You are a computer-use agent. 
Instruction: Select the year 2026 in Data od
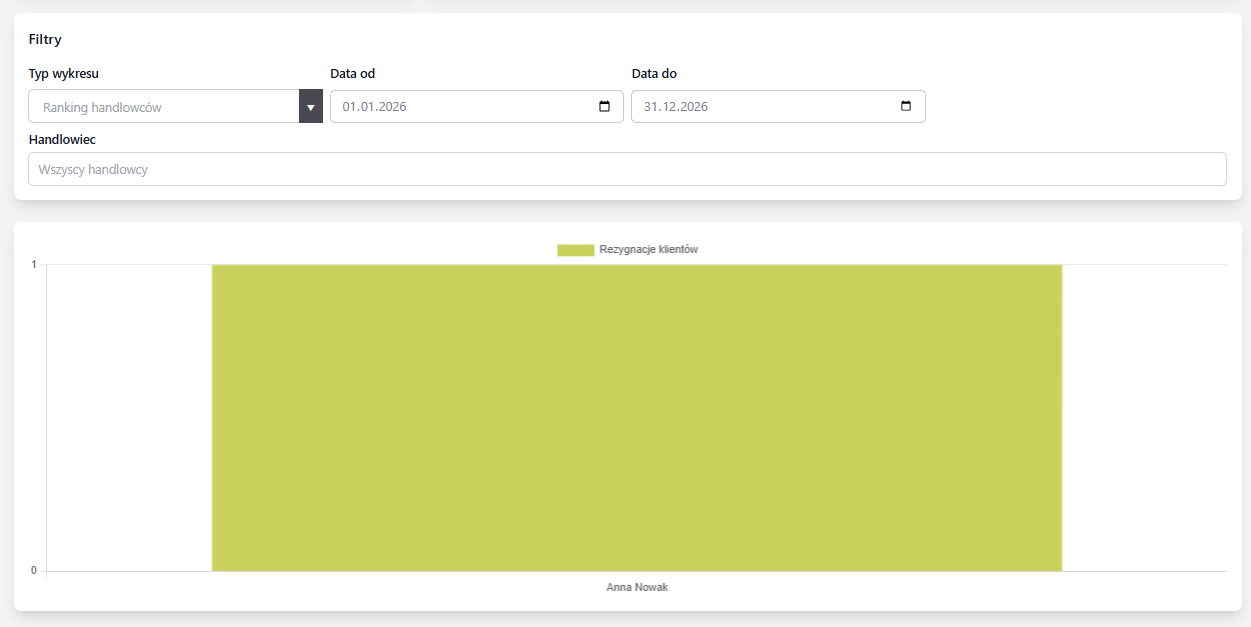(390, 107)
